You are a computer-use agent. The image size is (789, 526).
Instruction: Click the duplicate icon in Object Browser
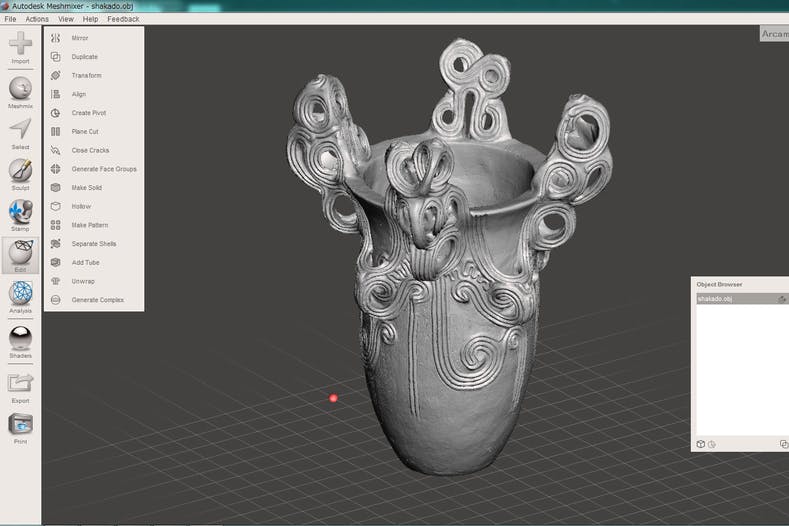click(783, 444)
